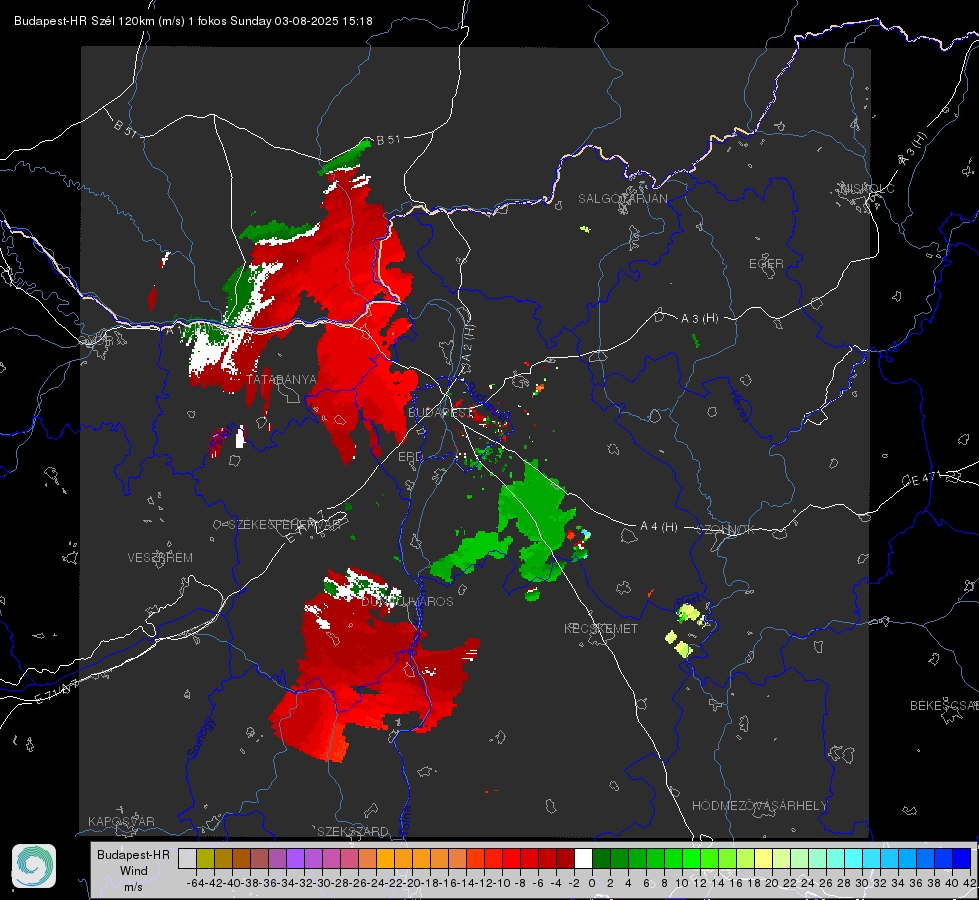Click the cyan swatch between 28 and 30
Screen dimensions: 979x900
click(854, 858)
